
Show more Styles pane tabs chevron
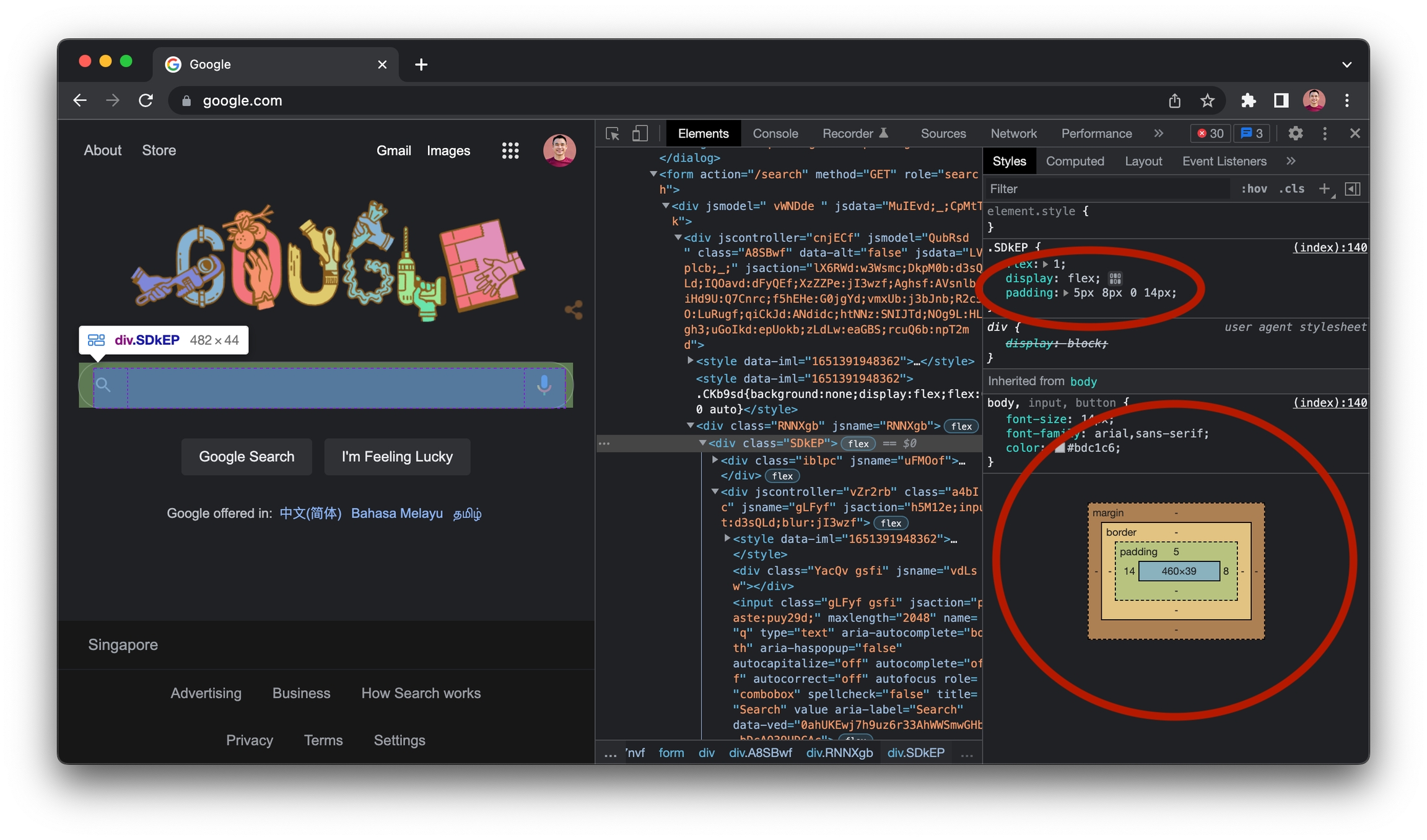pyautogui.click(x=1291, y=161)
